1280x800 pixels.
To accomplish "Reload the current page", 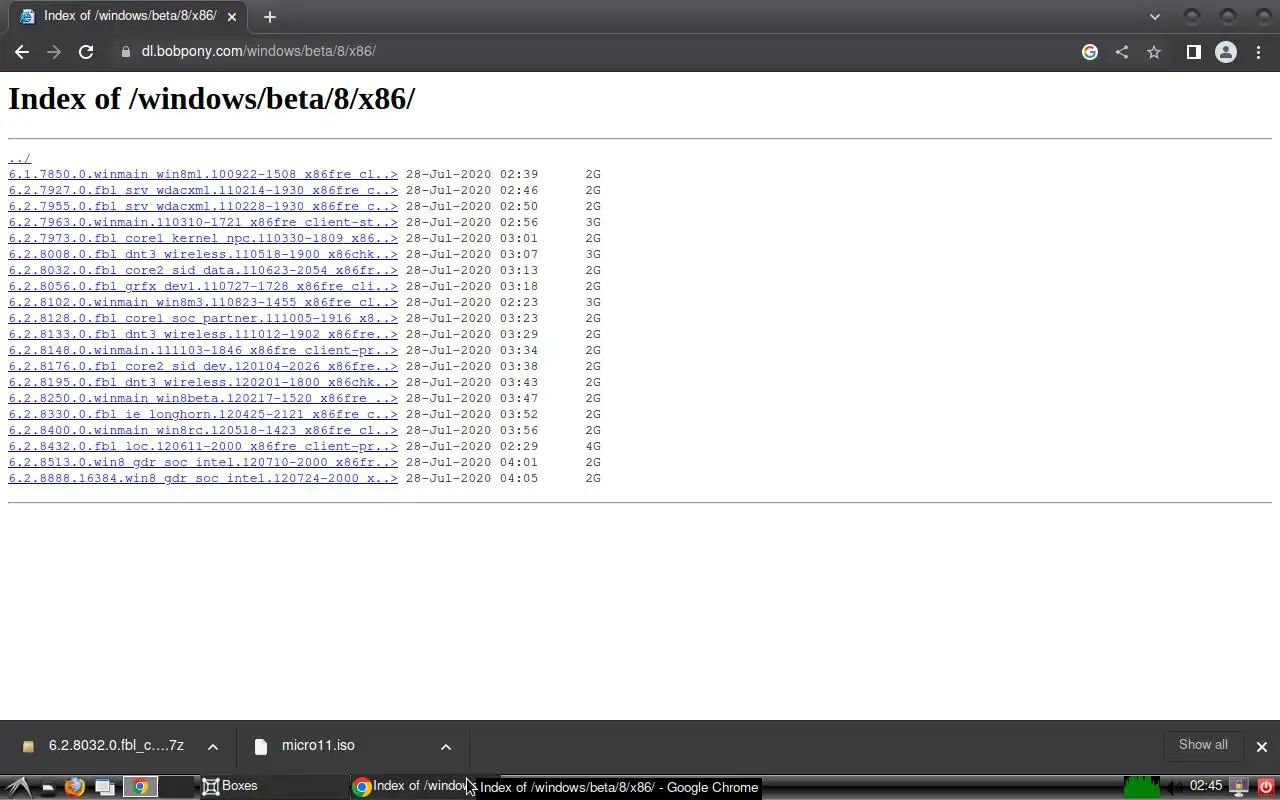I will coord(86,52).
